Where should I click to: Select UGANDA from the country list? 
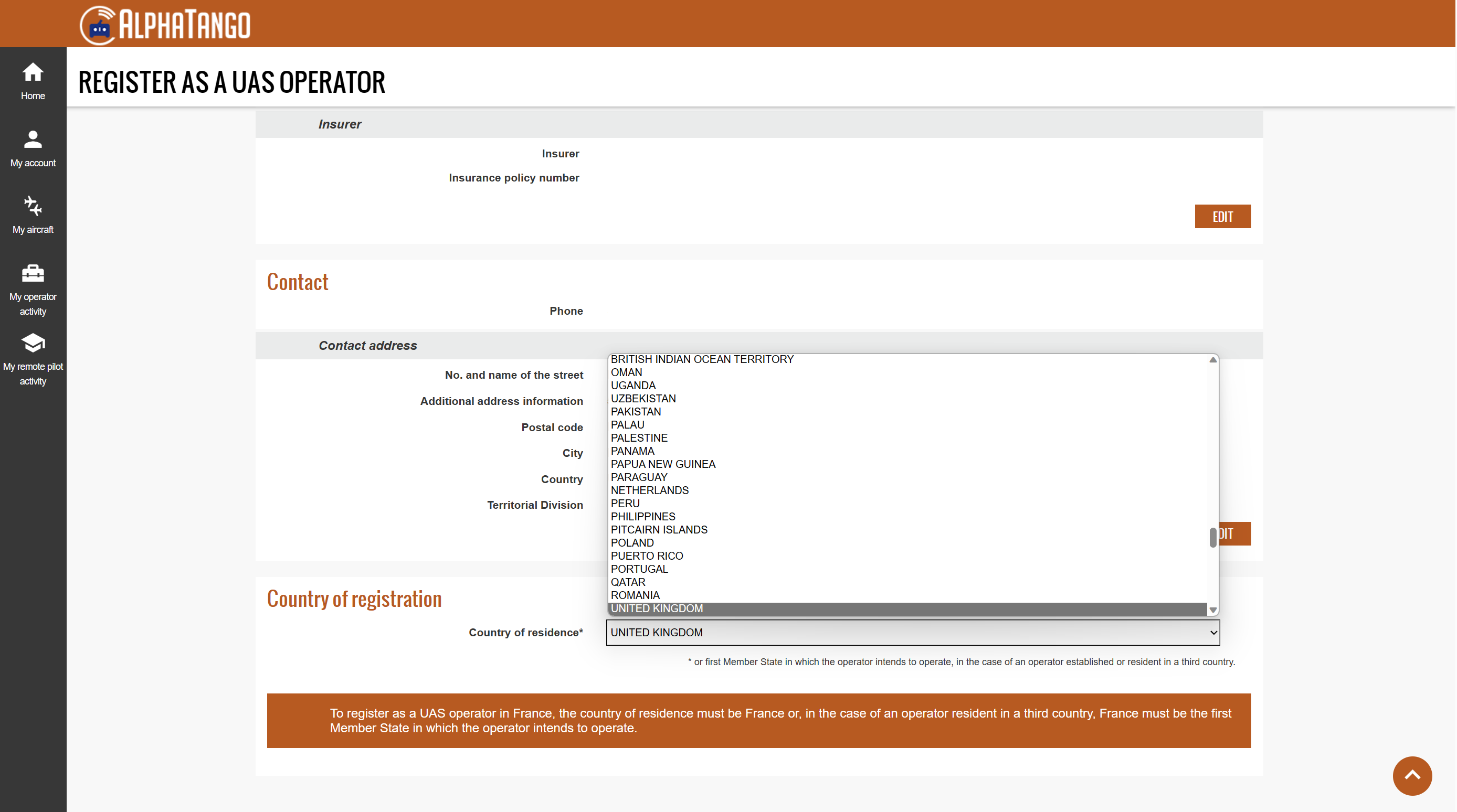908,386
